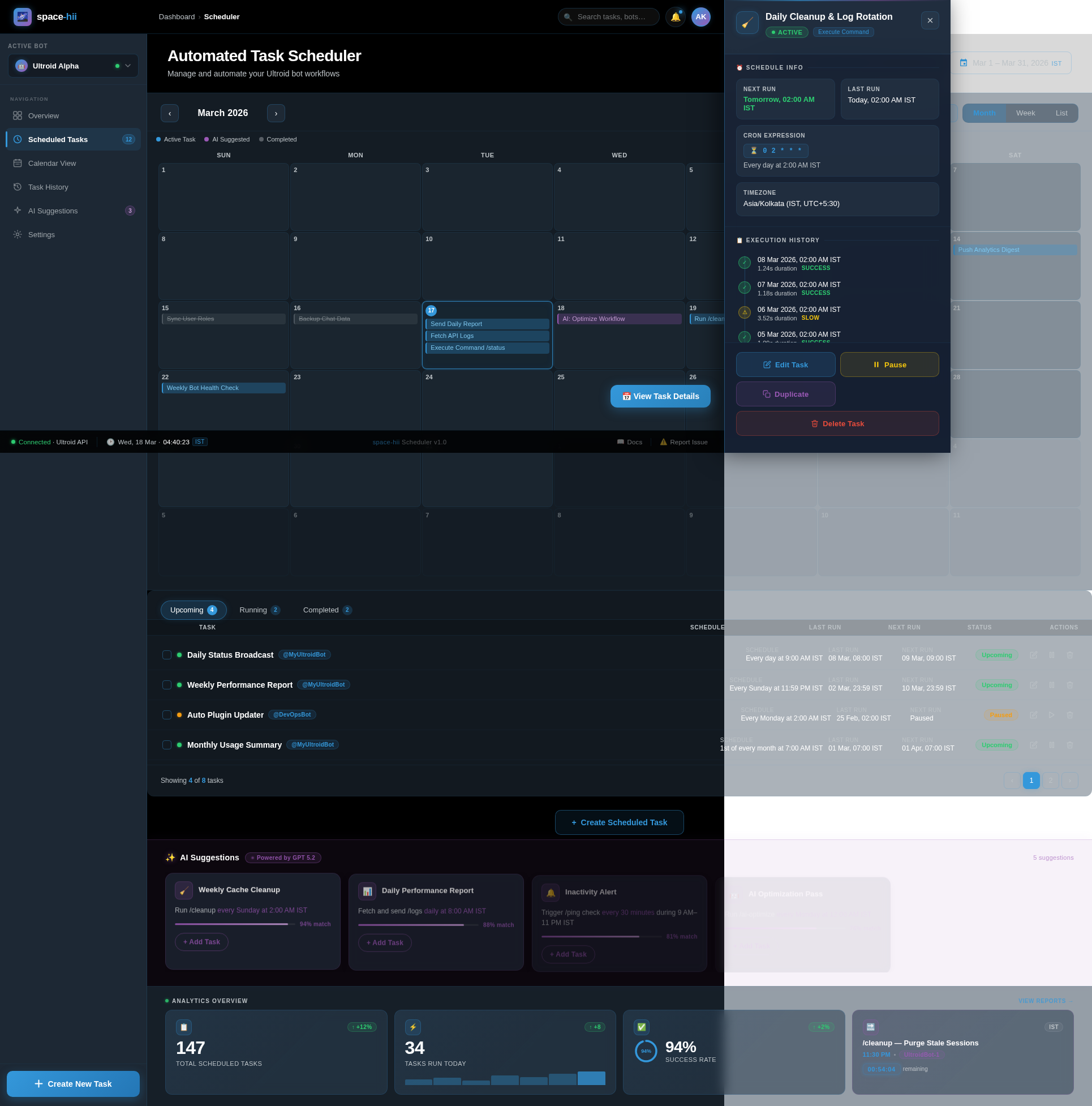Check the checkbox beside Auto Plugin Updater
The image size is (1092, 1106).
[166, 714]
